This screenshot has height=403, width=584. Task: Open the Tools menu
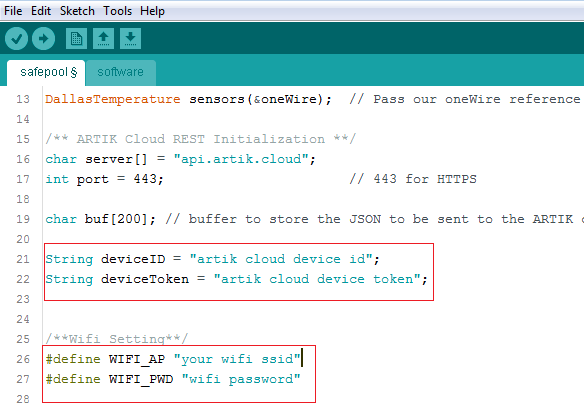[118, 11]
